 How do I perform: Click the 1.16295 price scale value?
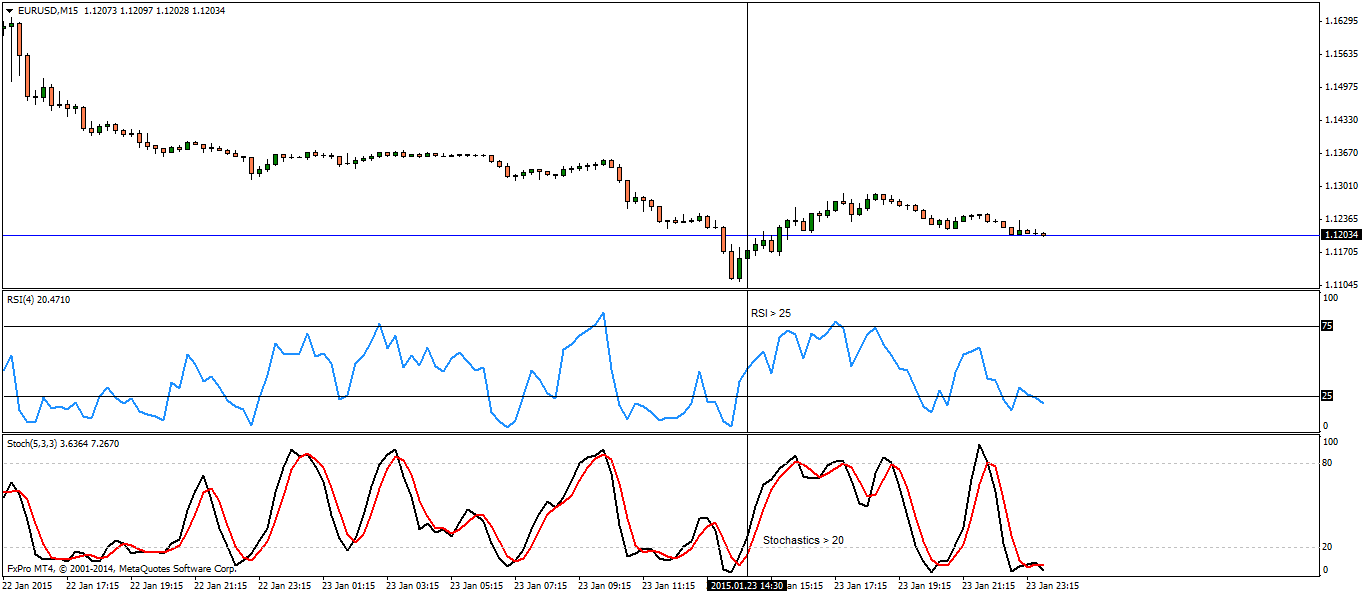click(1339, 20)
